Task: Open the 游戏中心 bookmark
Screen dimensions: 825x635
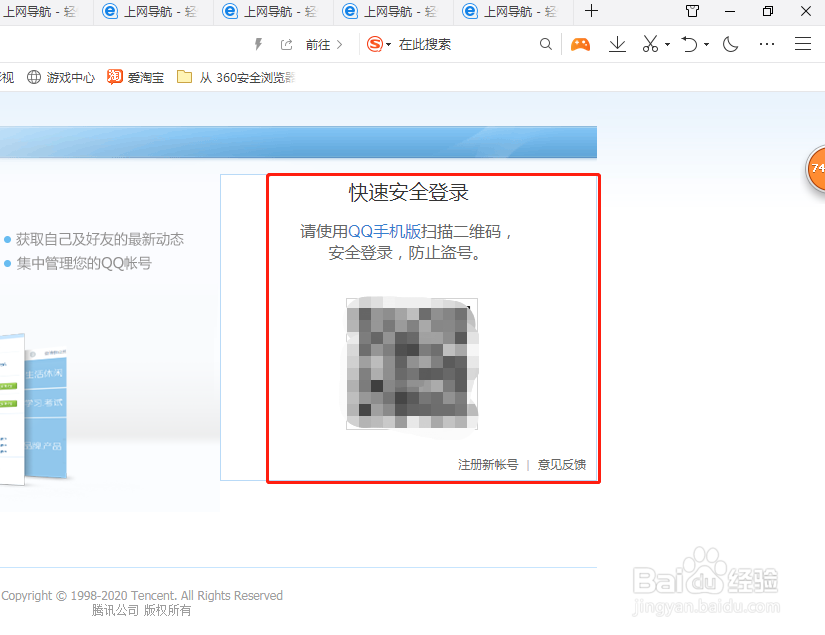Action: click(61, 77)
